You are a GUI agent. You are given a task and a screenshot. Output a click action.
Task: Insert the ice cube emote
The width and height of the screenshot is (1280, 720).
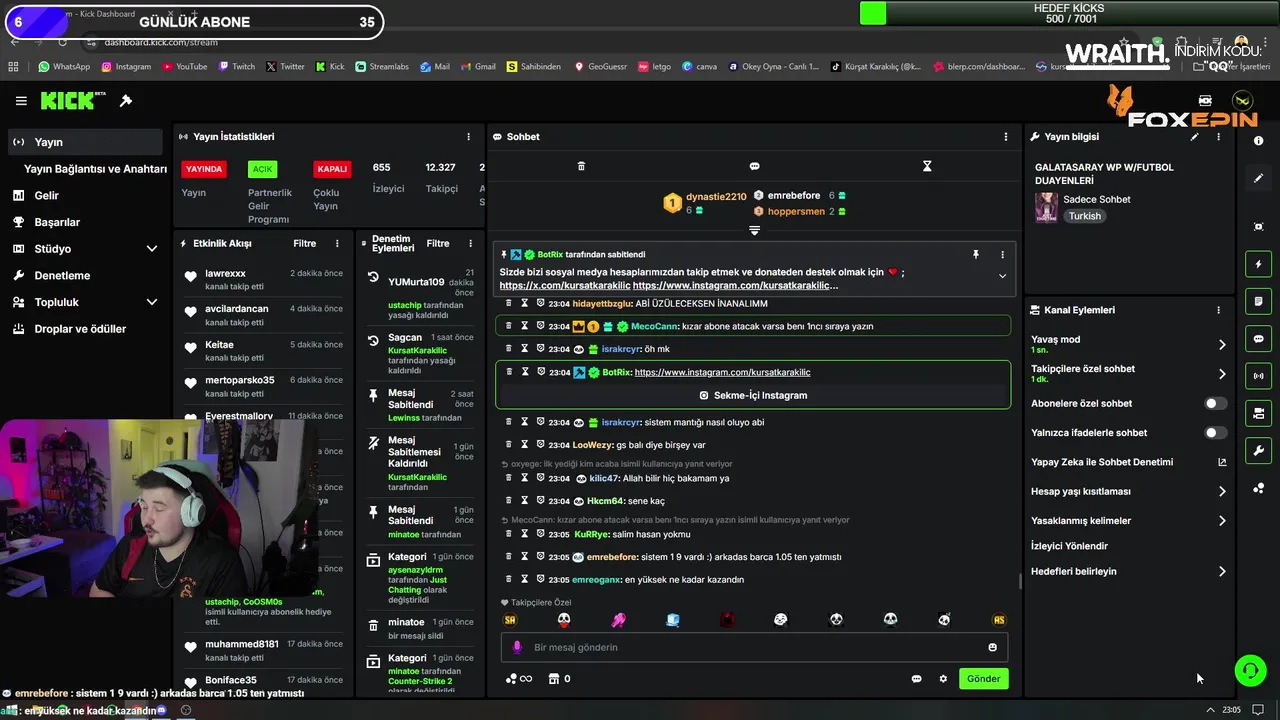pyautogui.click(x=673, y=620)
